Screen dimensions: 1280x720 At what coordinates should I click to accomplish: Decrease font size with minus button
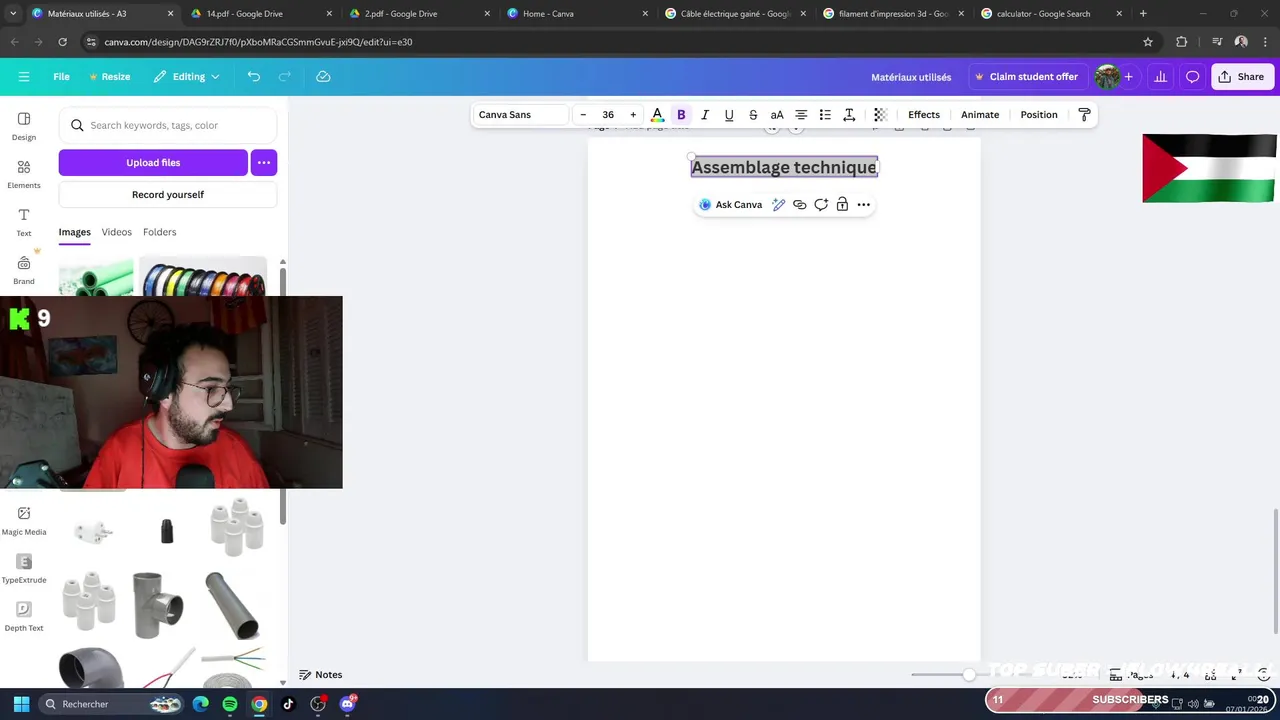pos(583,115)
